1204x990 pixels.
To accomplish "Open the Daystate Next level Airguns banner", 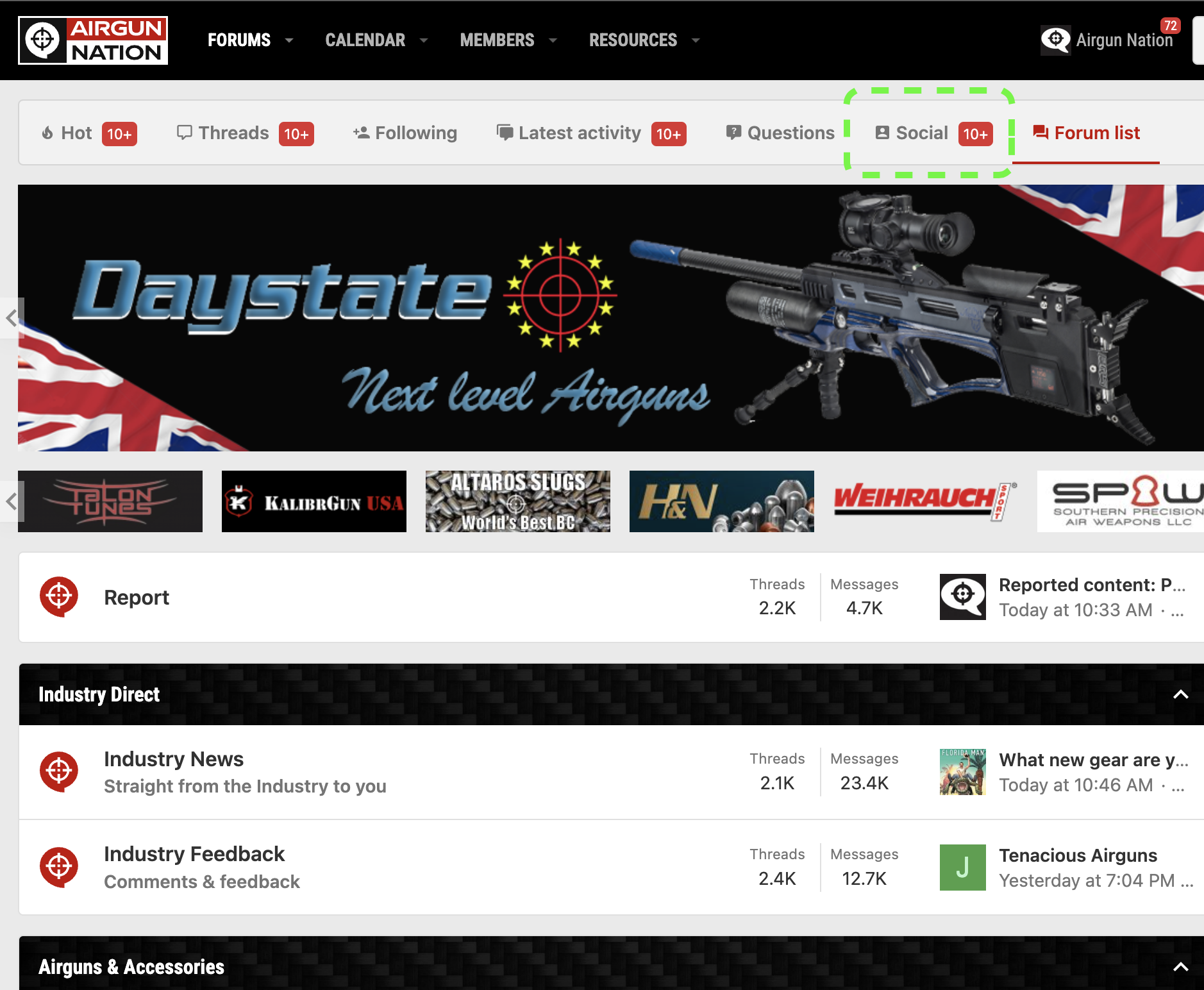I will click(610, 318).
